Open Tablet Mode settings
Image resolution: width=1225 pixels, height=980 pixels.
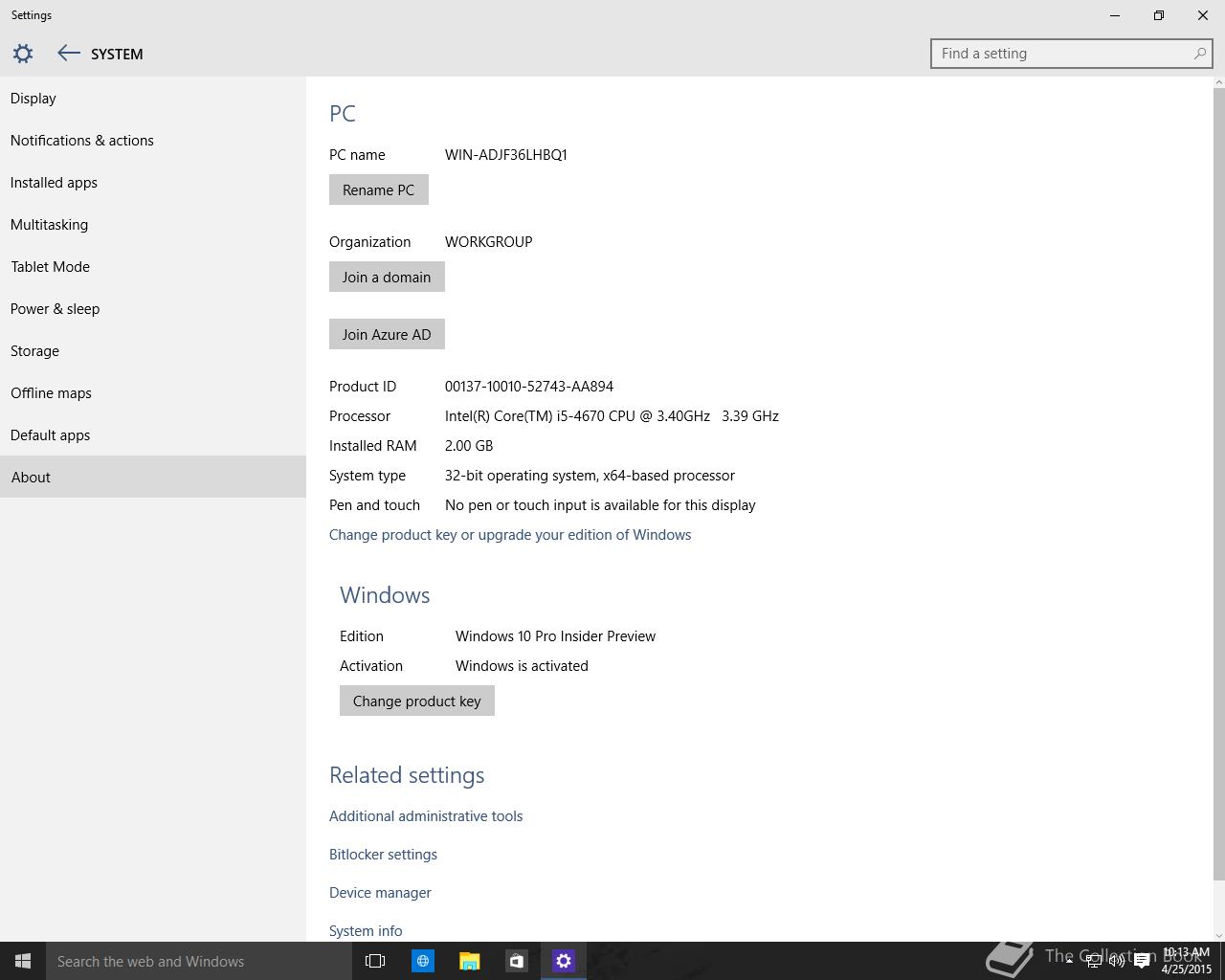[x=153, y=267]
